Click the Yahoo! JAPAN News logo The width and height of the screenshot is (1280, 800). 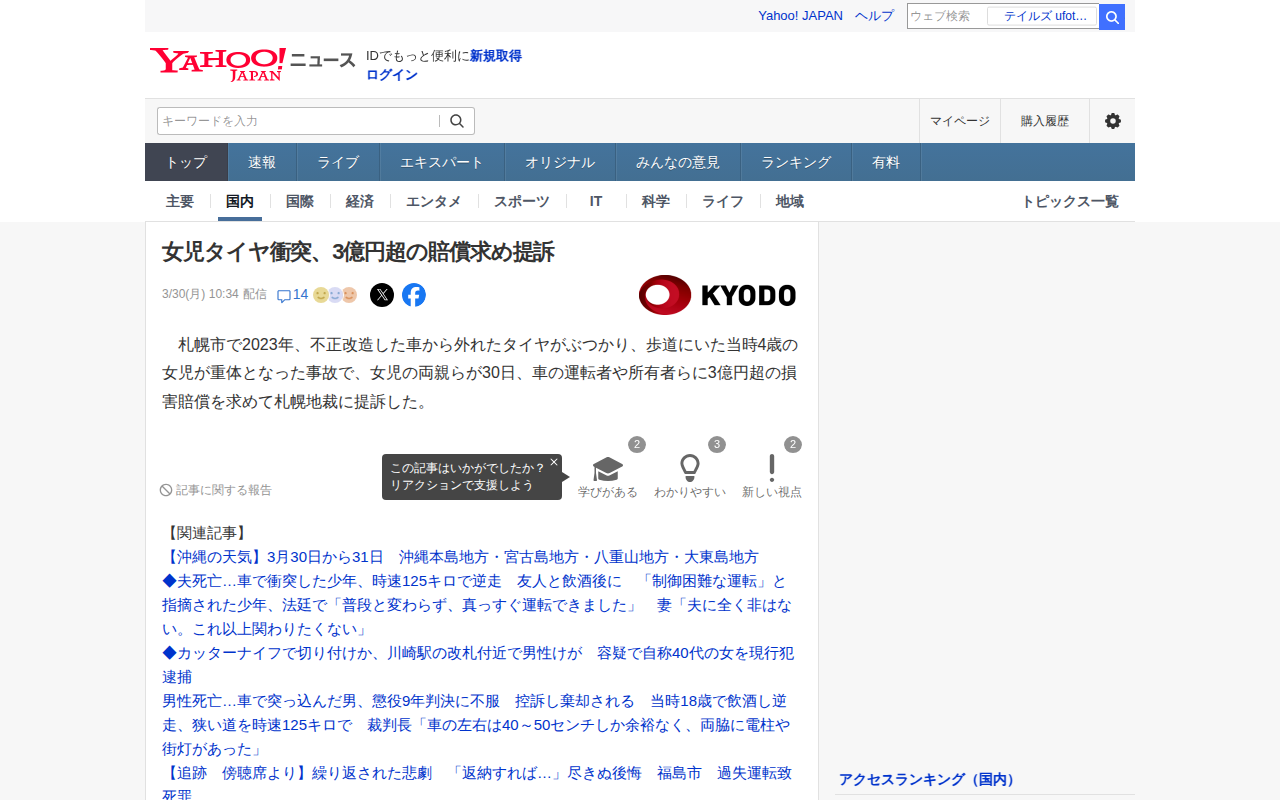[252, 64]
